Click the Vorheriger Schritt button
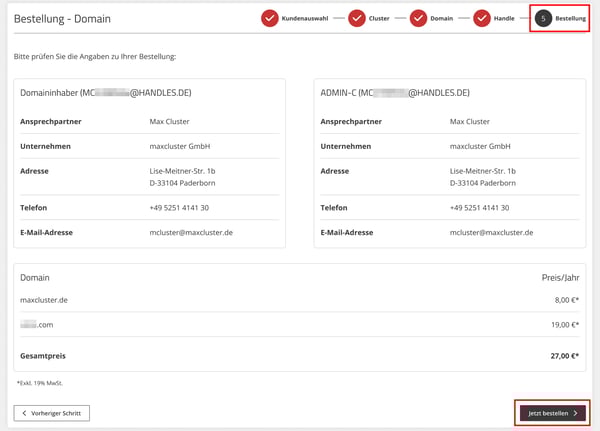The height and width of the screenshot is (431, 600). 52,413
